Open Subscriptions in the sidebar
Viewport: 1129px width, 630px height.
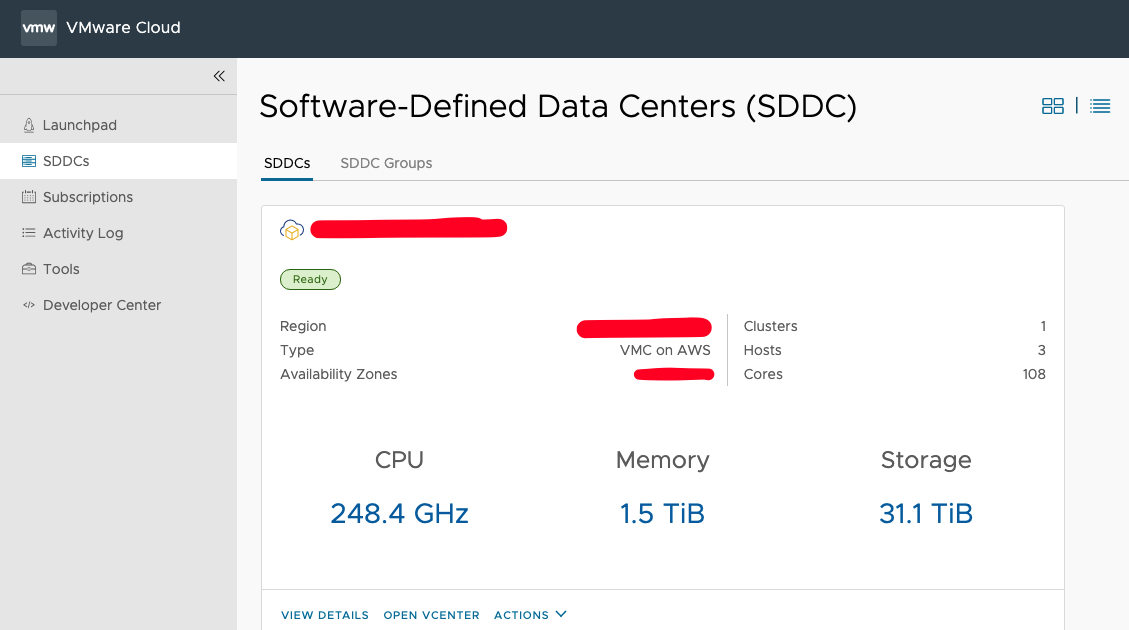[88, 197]
